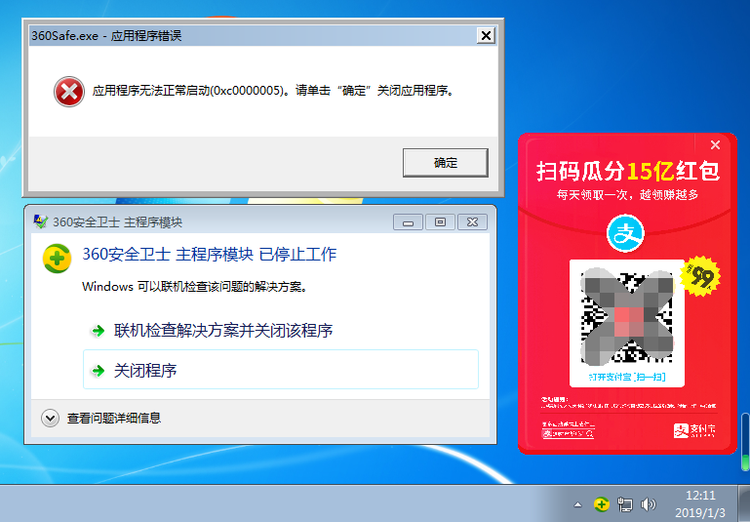Click the 应用程序无法正常启动(0xc0000005) error message
Screen dimensions: 750x522
(272, 90)
